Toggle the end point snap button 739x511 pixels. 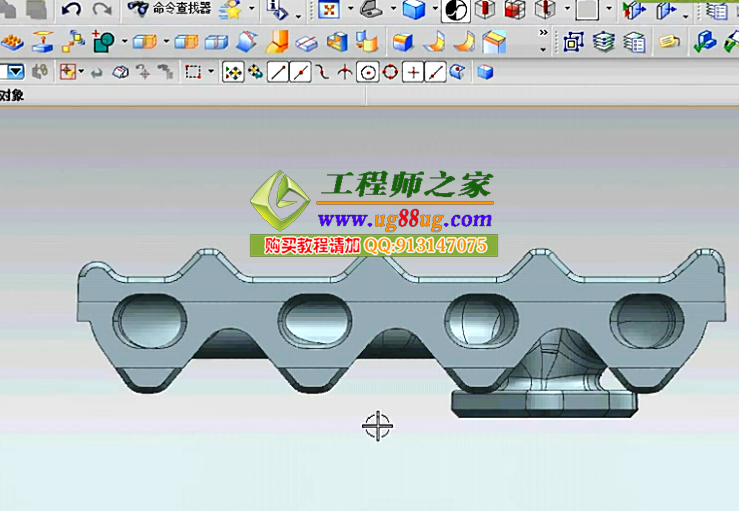click(x=278, y=72)
